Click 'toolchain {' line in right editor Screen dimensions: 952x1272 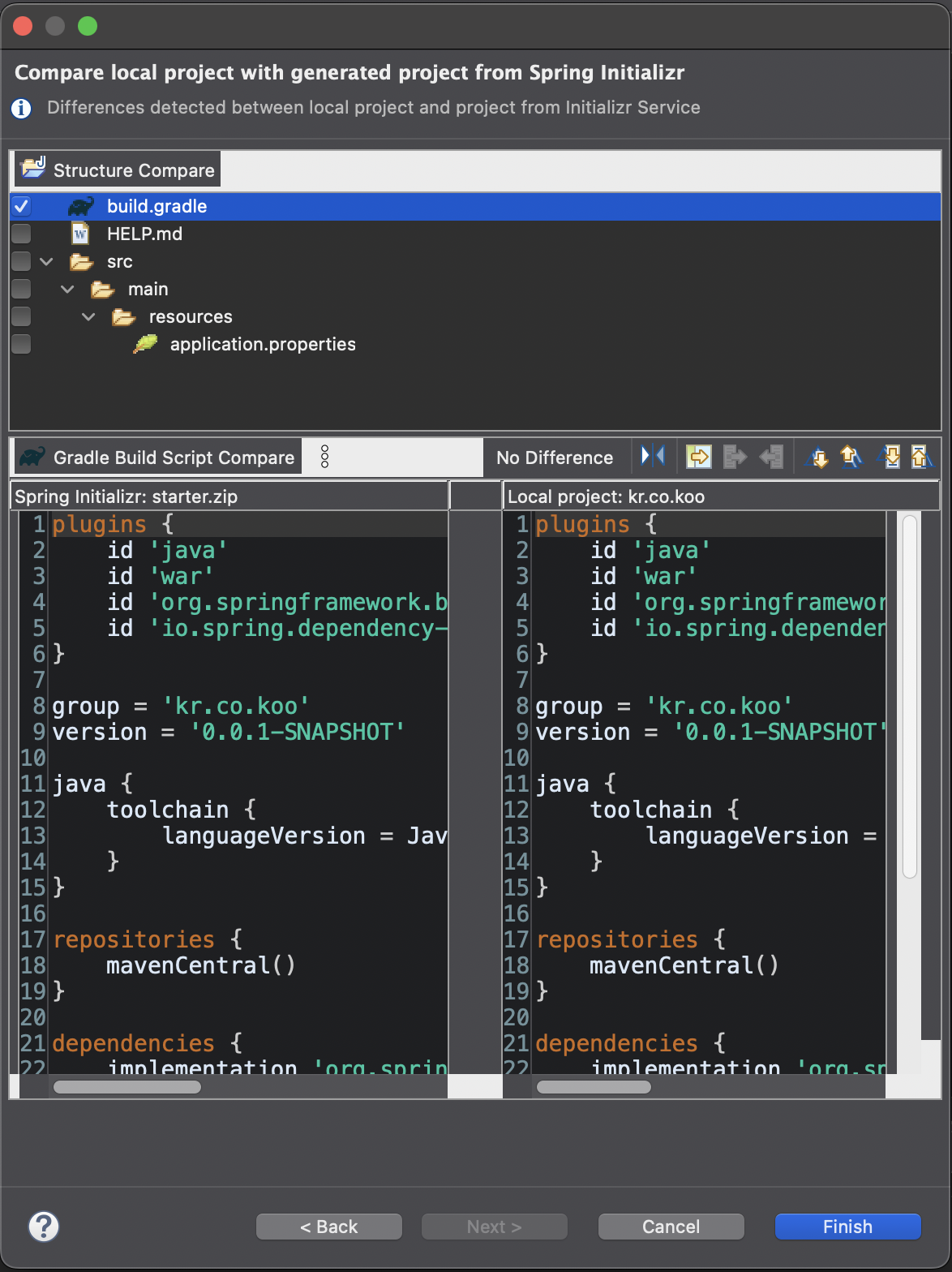665,810
